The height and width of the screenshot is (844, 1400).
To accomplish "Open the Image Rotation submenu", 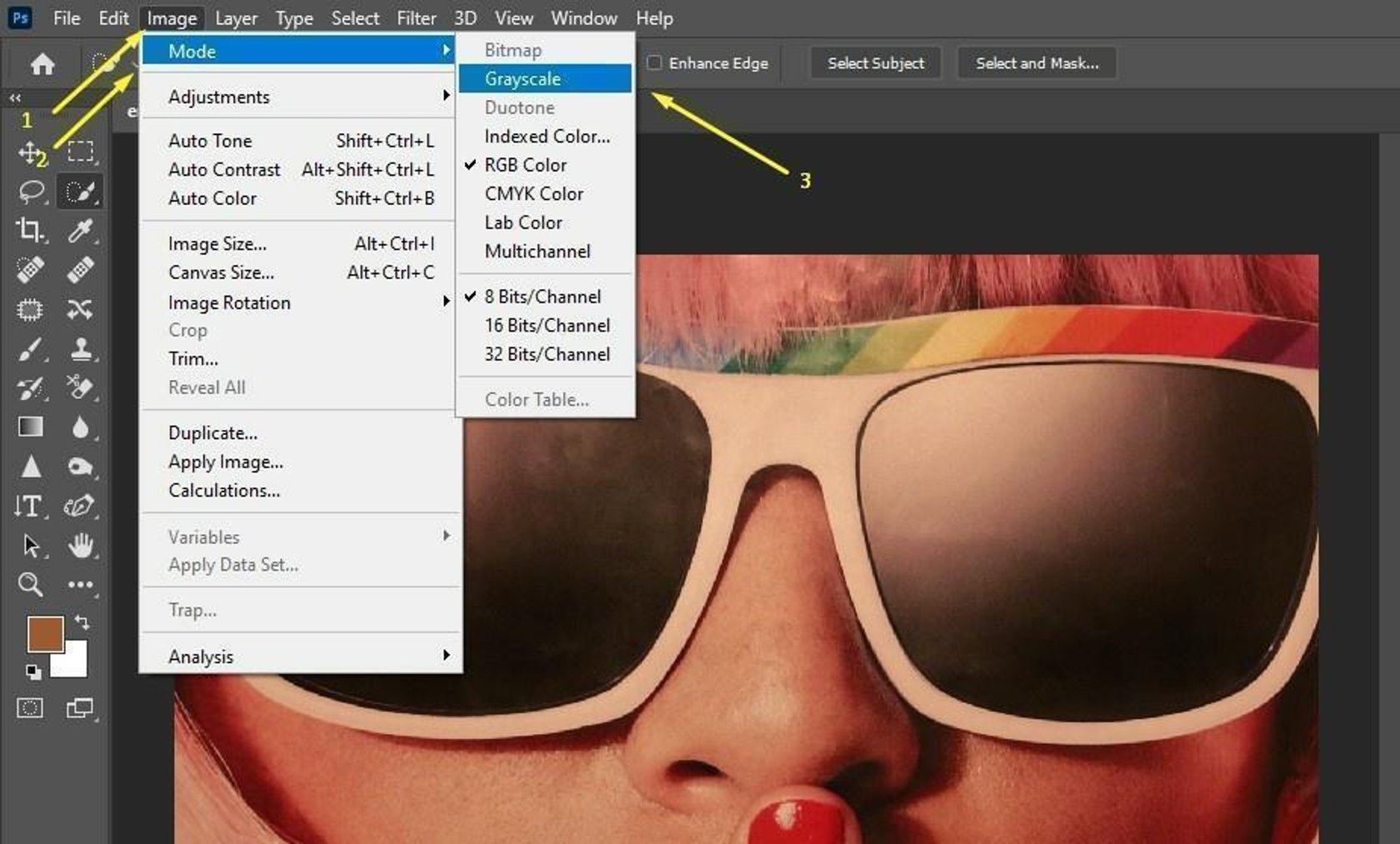I will [x=229, y=302].
